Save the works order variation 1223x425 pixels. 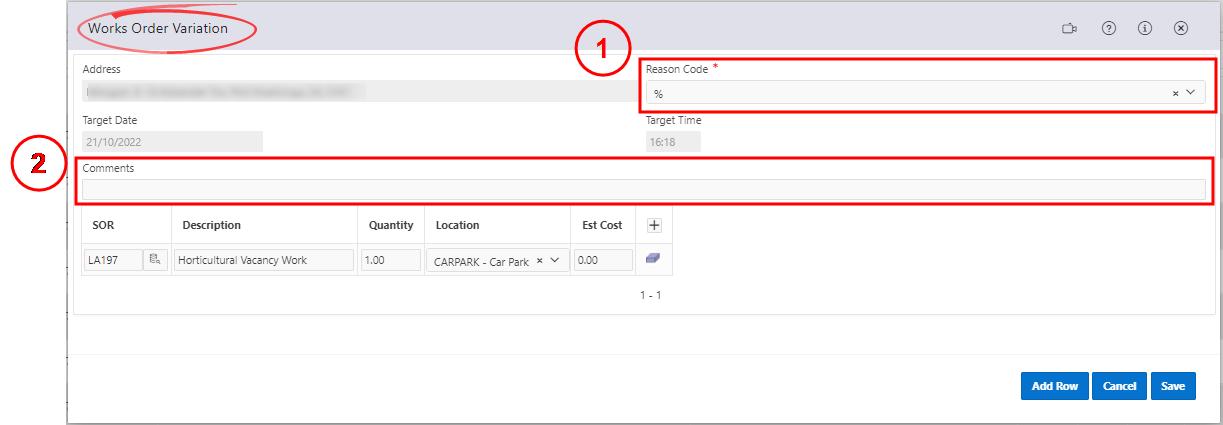coord(1173,386)
